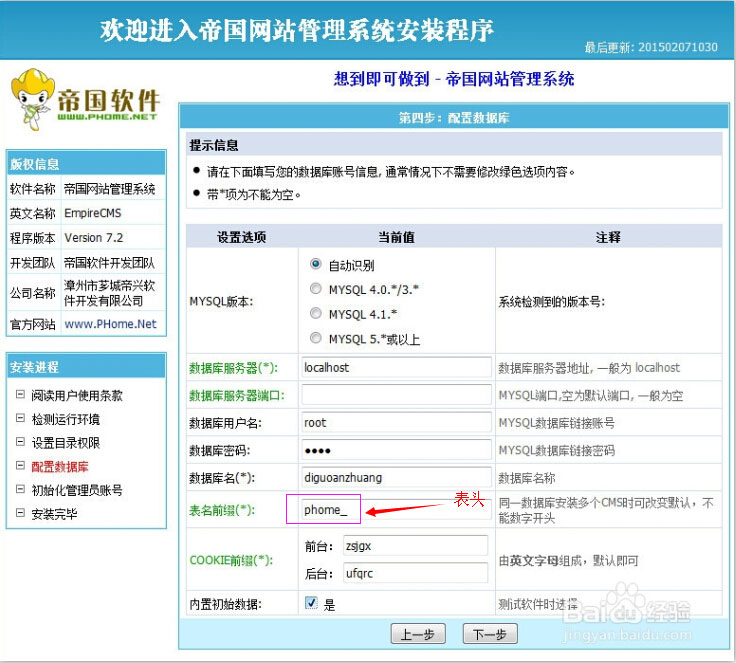The height and width of the screenshot is (663, 736).
Task: Click the 测试软件时选择 note
Action: (538, 604)
